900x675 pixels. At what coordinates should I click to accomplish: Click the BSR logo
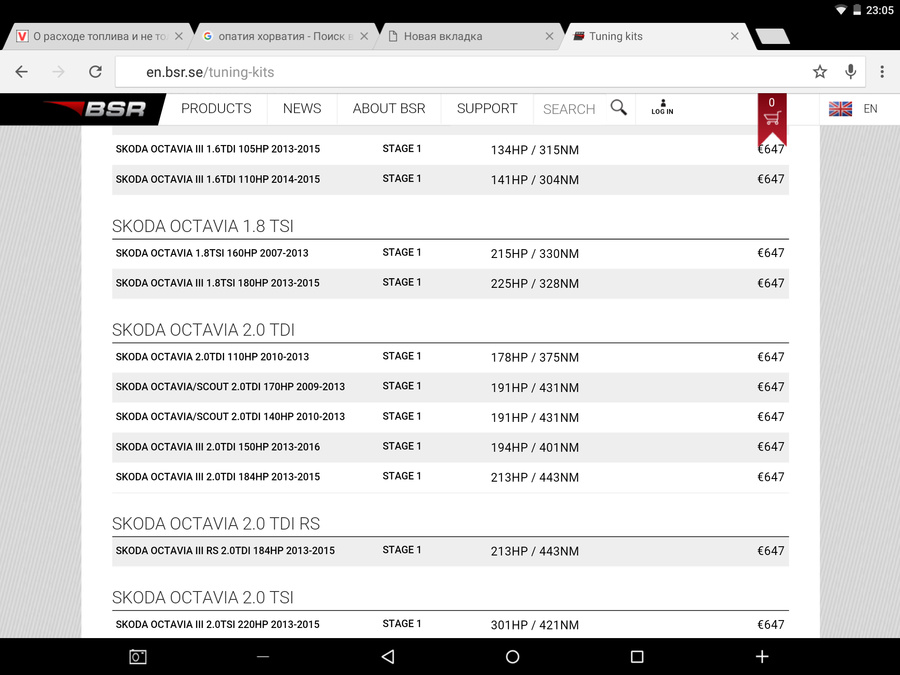click(95, 108)
